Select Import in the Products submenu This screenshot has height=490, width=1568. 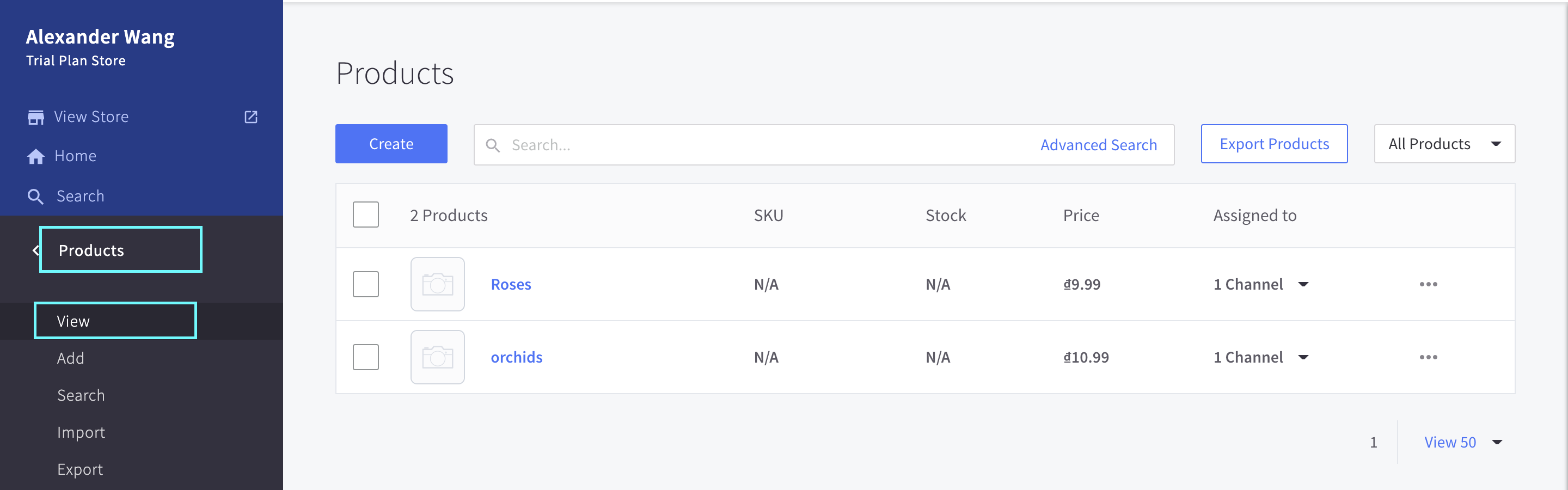(81, 433)
